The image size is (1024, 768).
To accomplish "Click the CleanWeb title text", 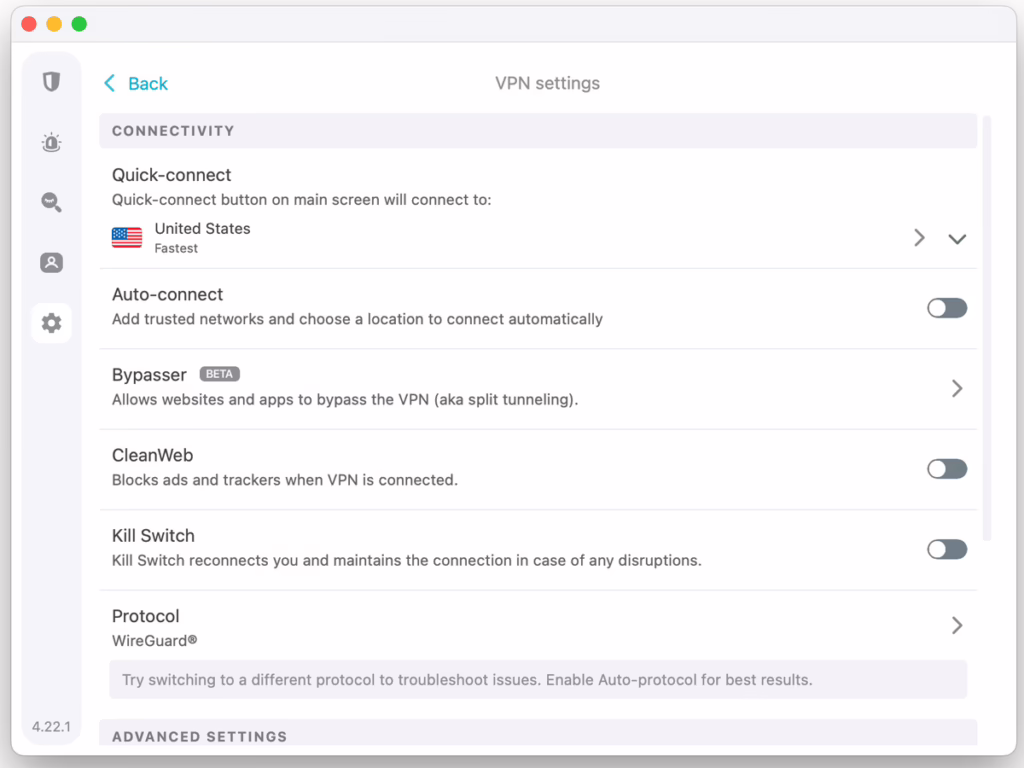I will [x=153, y=455].
